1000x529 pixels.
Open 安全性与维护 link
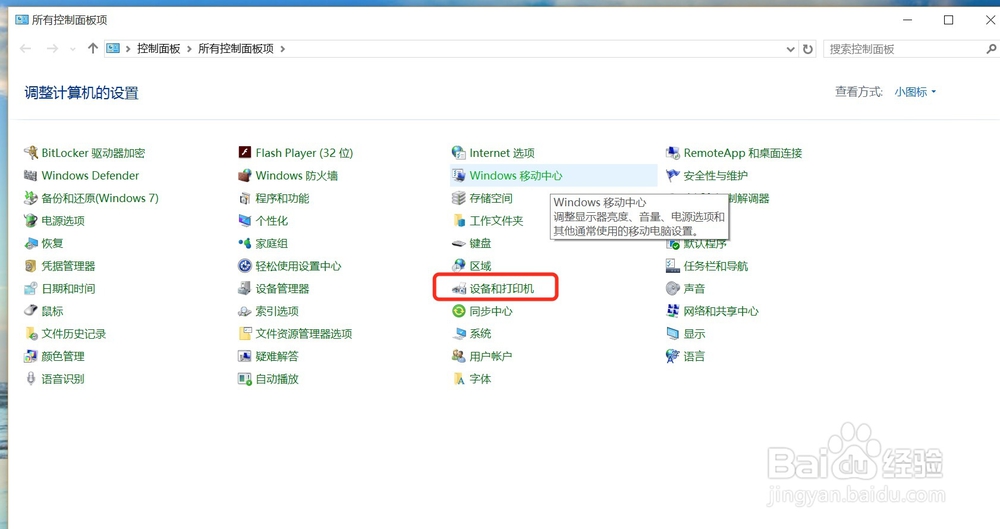[716, 175]
